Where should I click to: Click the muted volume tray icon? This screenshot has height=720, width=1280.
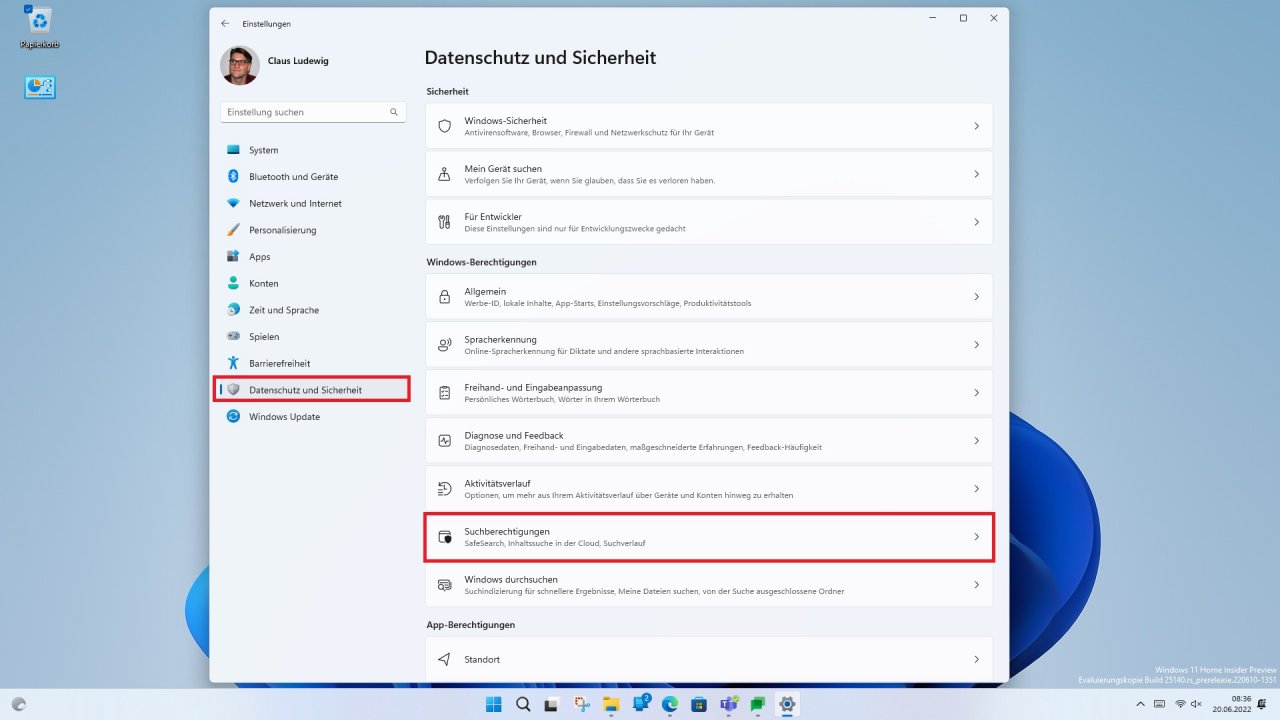(1196, 704)
